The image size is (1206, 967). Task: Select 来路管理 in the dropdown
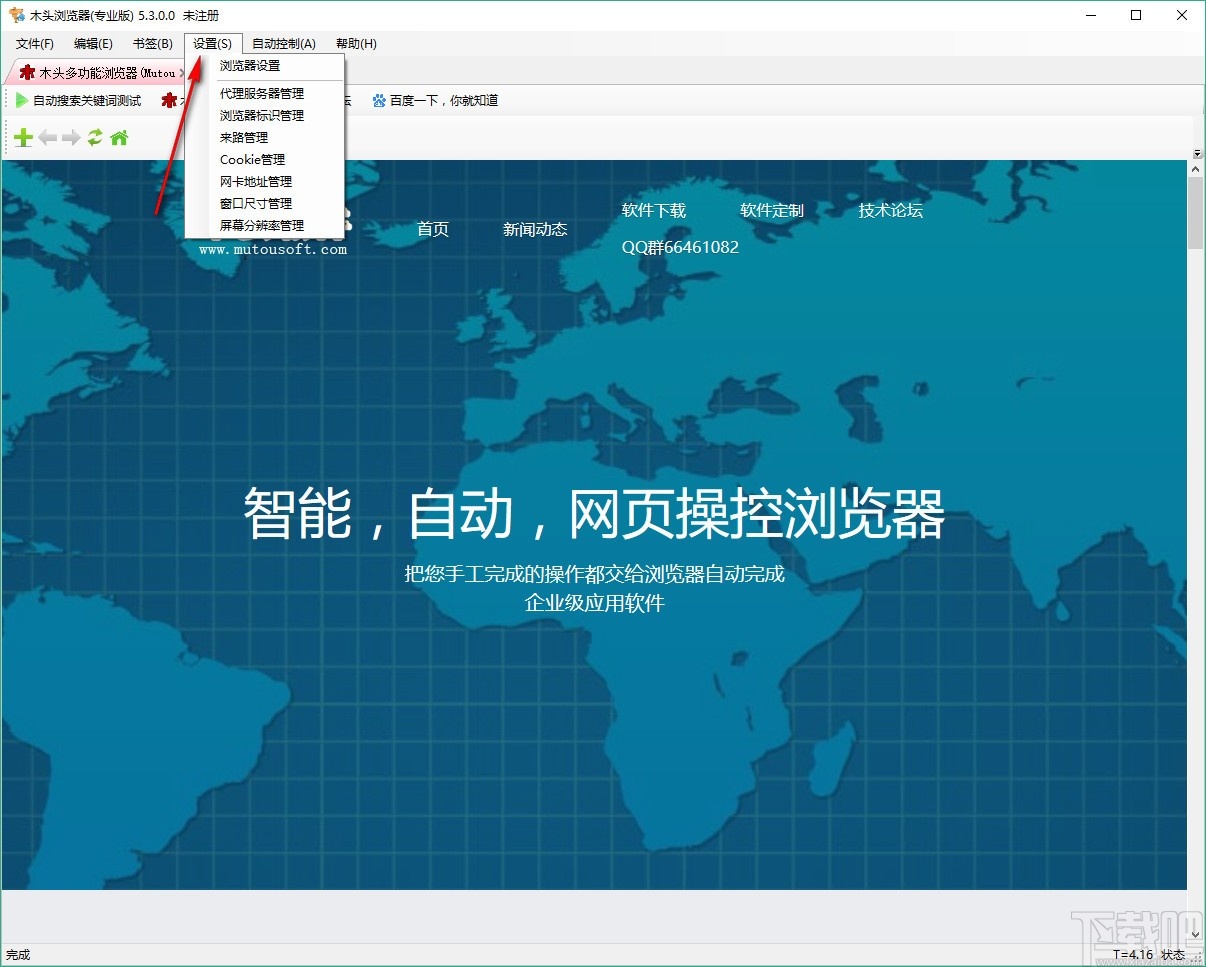[265, 138]
